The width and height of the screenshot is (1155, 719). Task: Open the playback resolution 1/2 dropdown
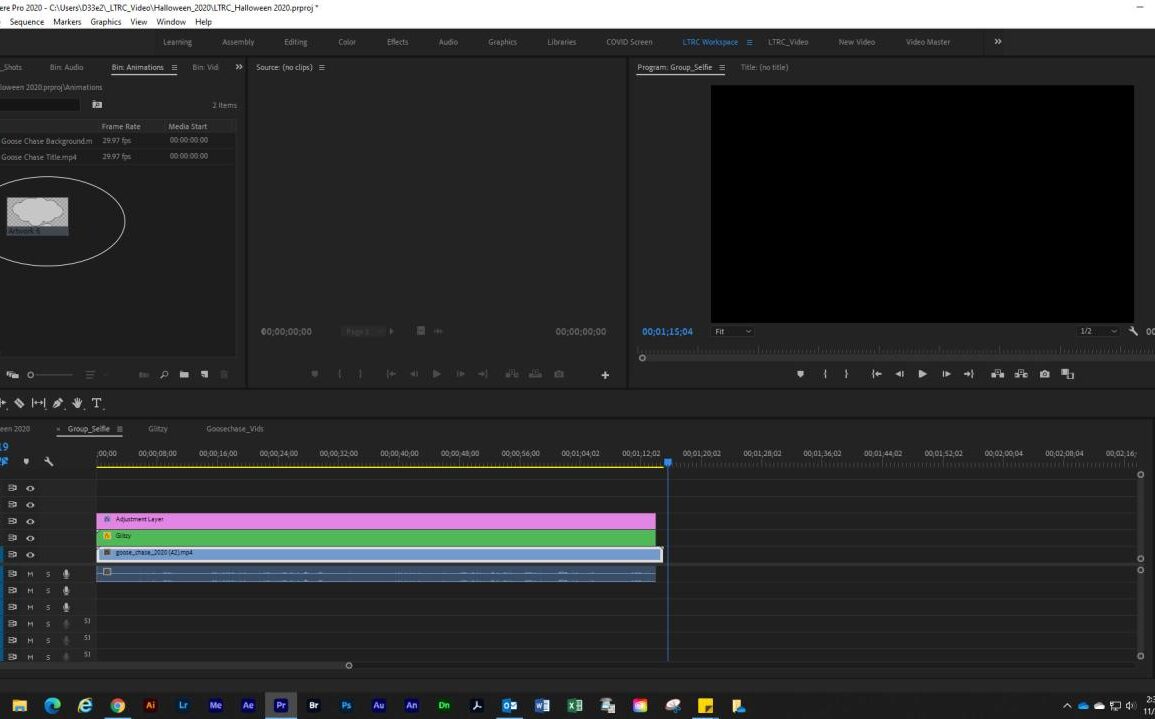click(x=1098, y=332)
